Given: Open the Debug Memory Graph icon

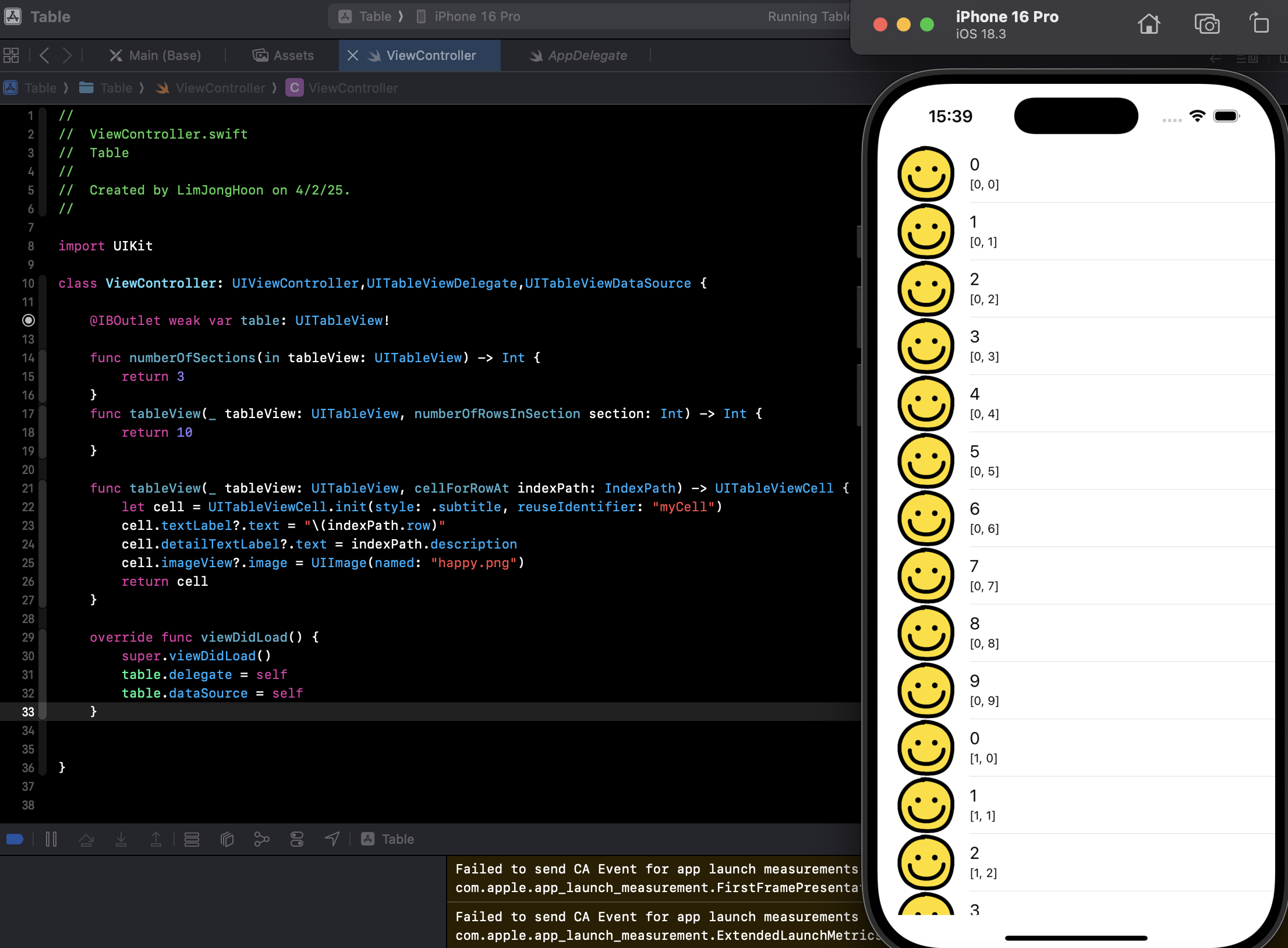Looking at the screenshot, I should point(262,839).
